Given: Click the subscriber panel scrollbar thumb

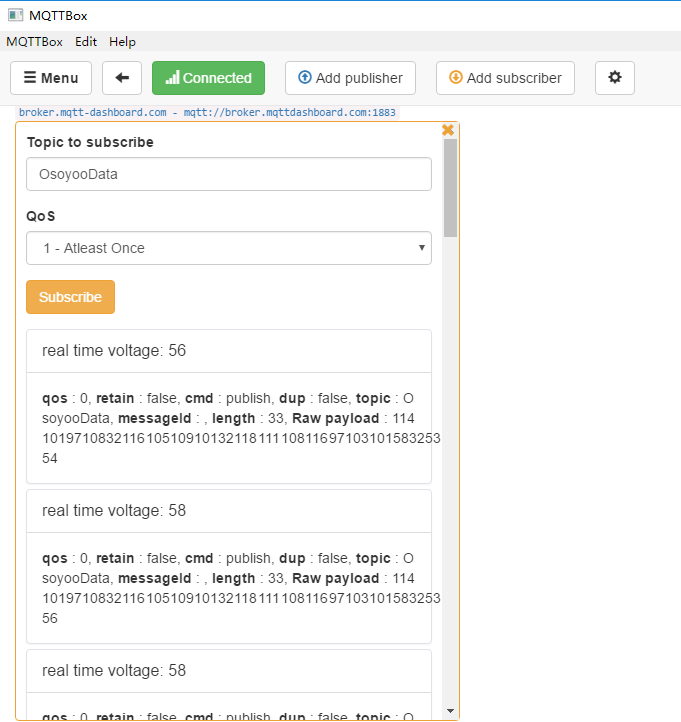Looking at the screenshot, I should [x=450, y=188].
